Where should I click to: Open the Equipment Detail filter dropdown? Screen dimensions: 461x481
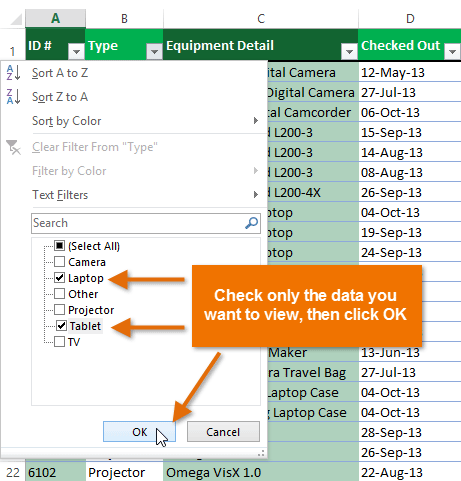pyautogui.click(x=349, y=52)
